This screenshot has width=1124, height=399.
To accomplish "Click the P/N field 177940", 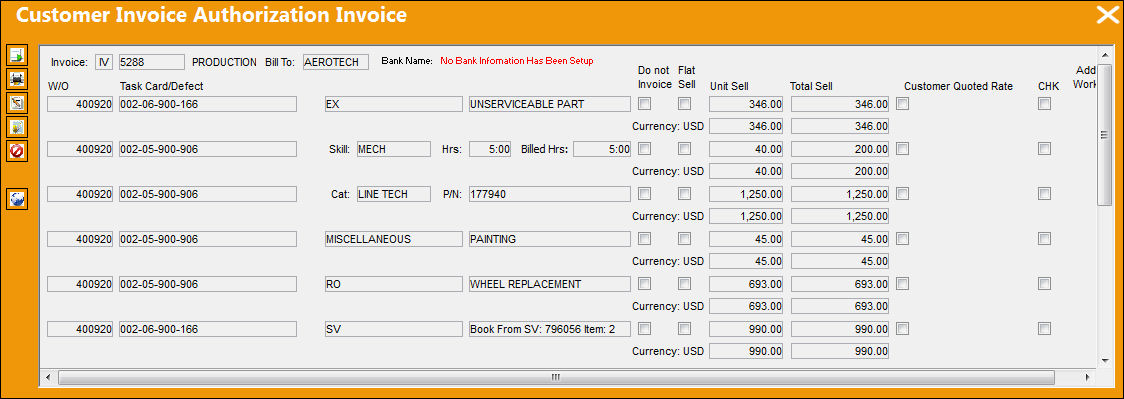I will [549, 194].
